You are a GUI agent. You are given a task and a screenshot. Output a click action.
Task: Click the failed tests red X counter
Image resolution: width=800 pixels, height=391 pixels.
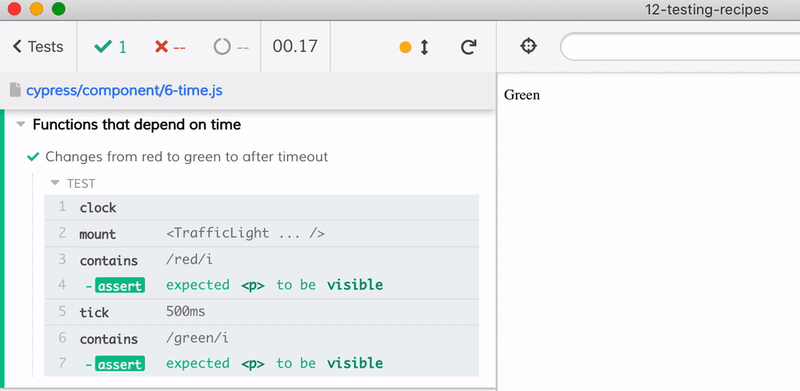point(170,47)
